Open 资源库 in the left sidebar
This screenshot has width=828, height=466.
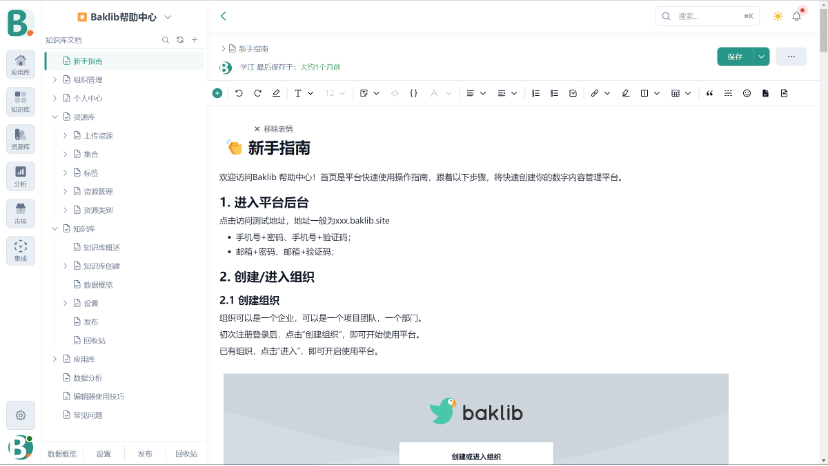point(21,139)
